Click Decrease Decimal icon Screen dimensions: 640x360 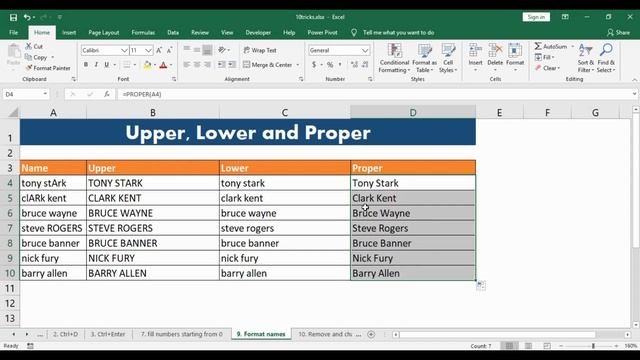tap(365, 64)
